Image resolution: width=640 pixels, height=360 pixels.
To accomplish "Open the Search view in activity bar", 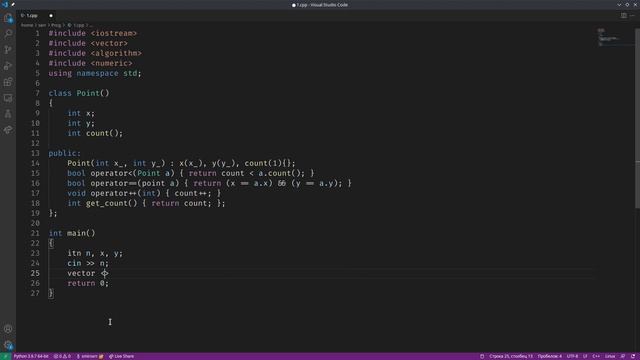I will pyautogui.click(x=8, y=34).
